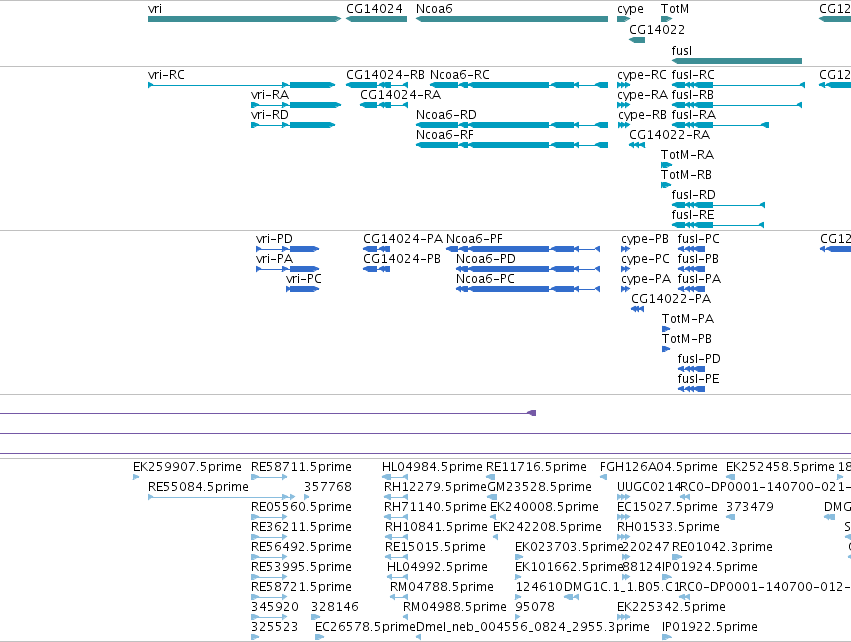Click transcript Ncoa6-RF
The image size is (851, 642).
point(512,145)
